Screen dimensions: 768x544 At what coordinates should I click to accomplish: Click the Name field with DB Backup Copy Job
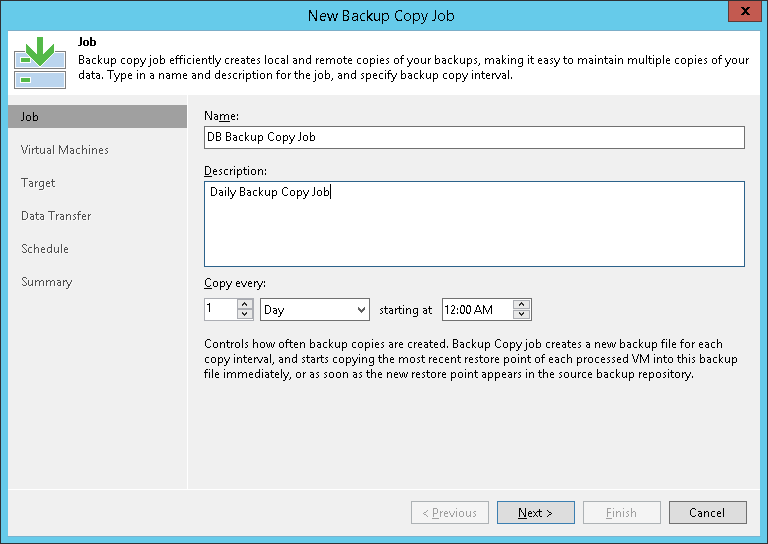(x=474, y=137)
